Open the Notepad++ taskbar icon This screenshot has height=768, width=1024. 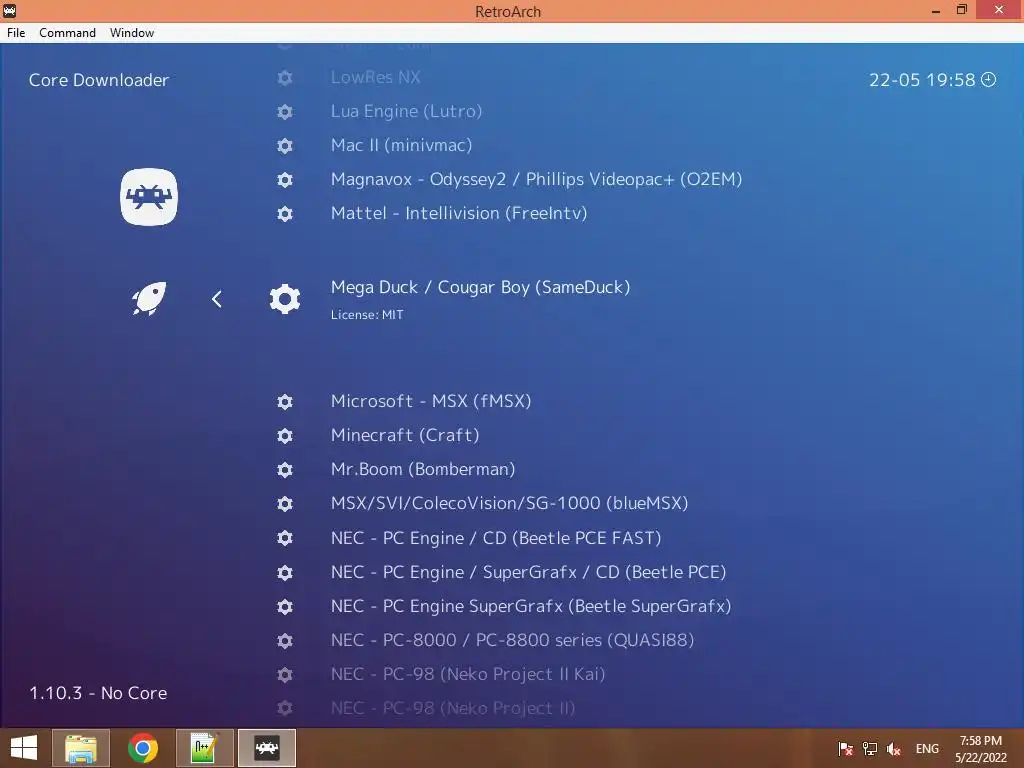(204, 748)
